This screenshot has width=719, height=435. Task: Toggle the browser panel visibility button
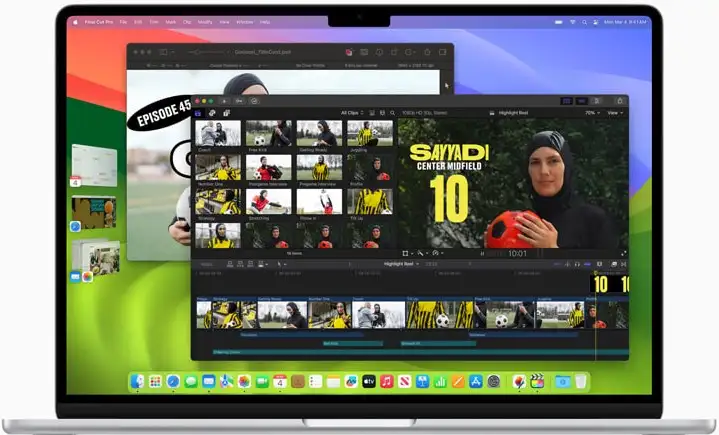coord(566,101)
